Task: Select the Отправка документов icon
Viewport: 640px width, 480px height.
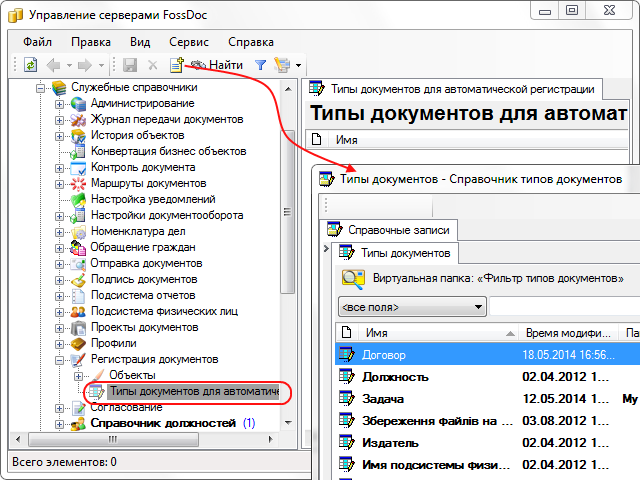Action: 78,264
